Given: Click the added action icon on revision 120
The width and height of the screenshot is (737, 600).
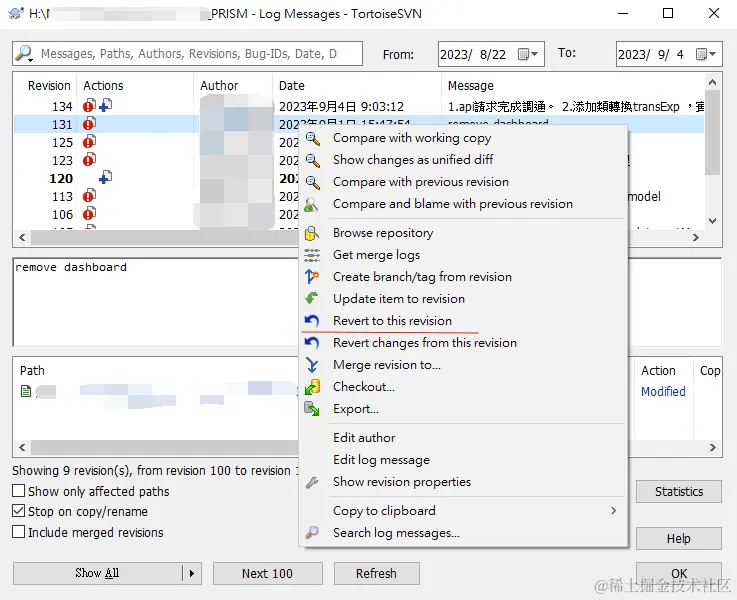Looking at the screenshot, I should [x=105, y=178].
